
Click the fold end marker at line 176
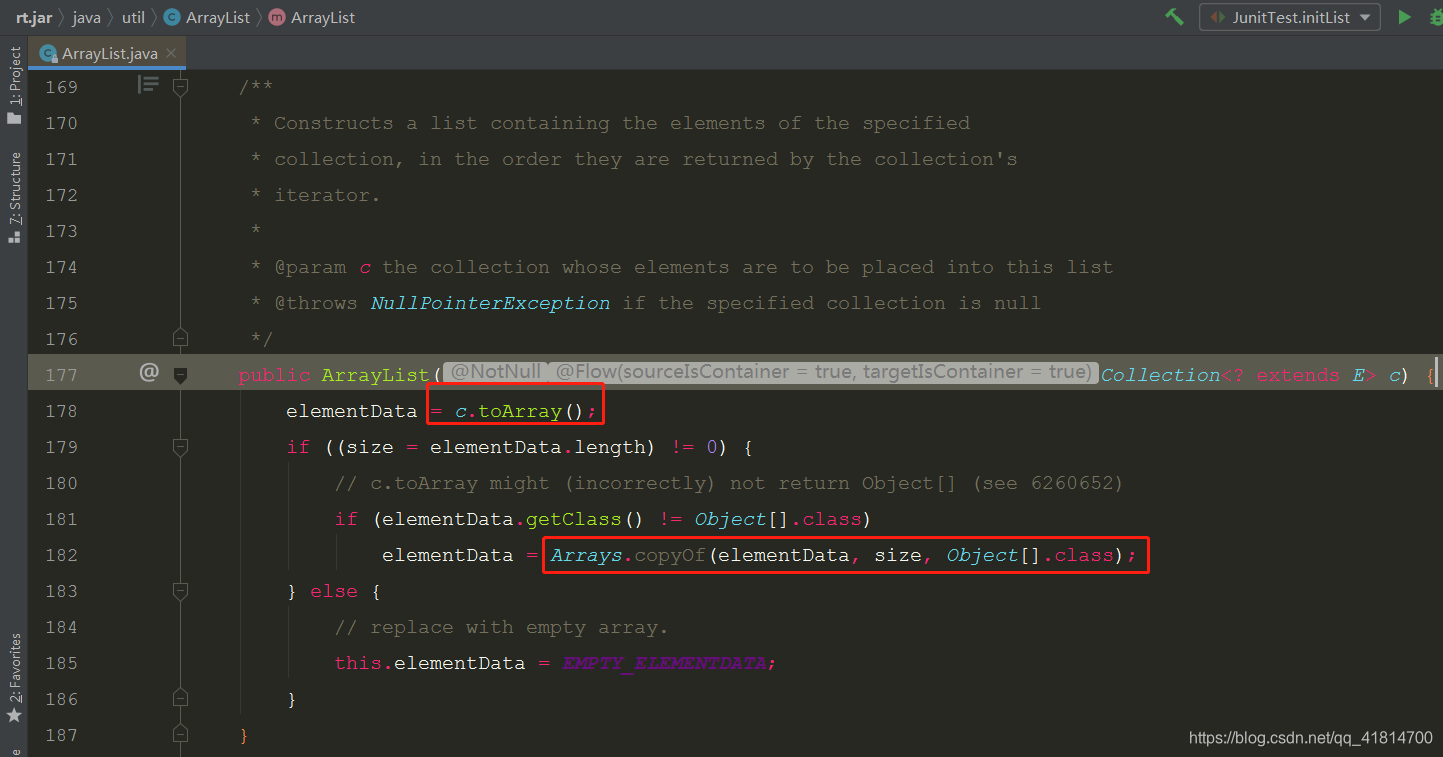[180, 337]
